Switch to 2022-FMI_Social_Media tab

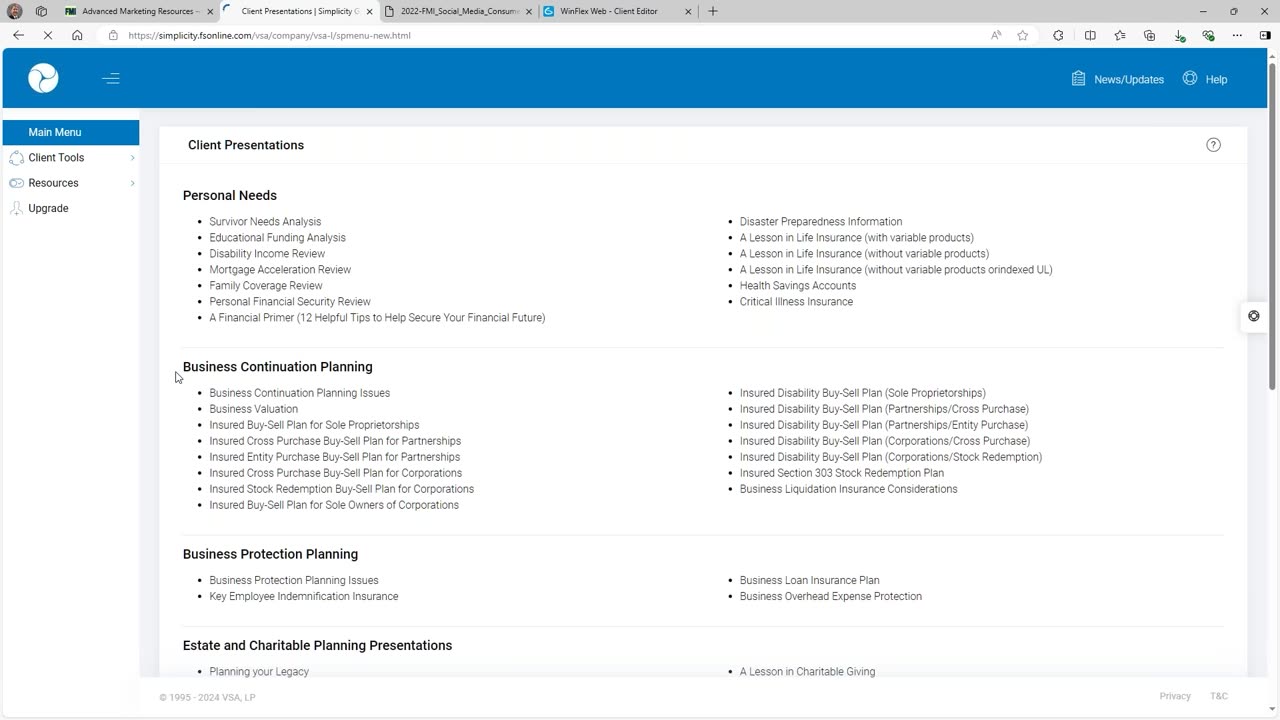[x=460, y=11]
